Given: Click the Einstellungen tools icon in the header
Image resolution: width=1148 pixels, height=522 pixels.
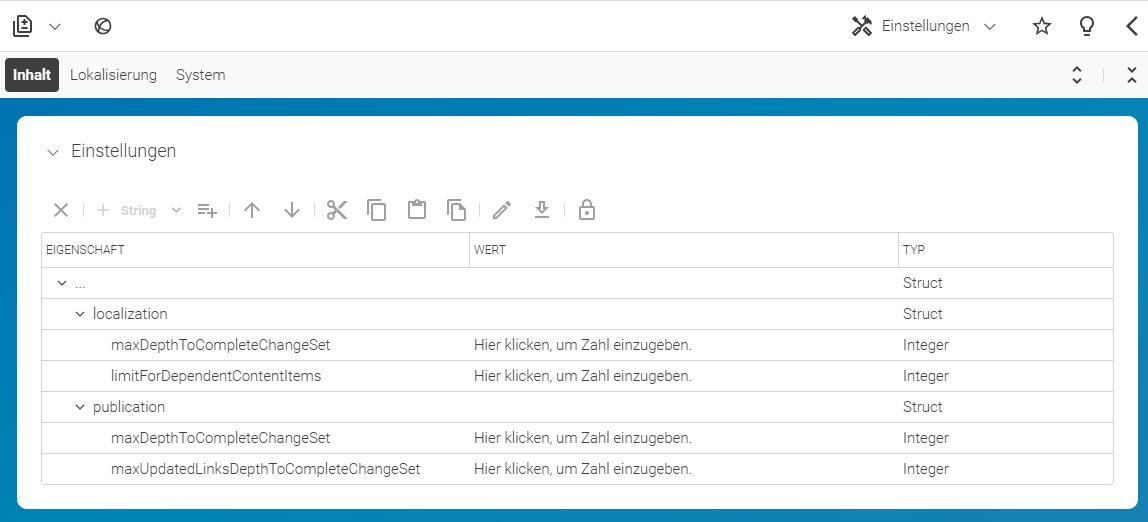Looking at the screenshot, I should click(862, 26).
